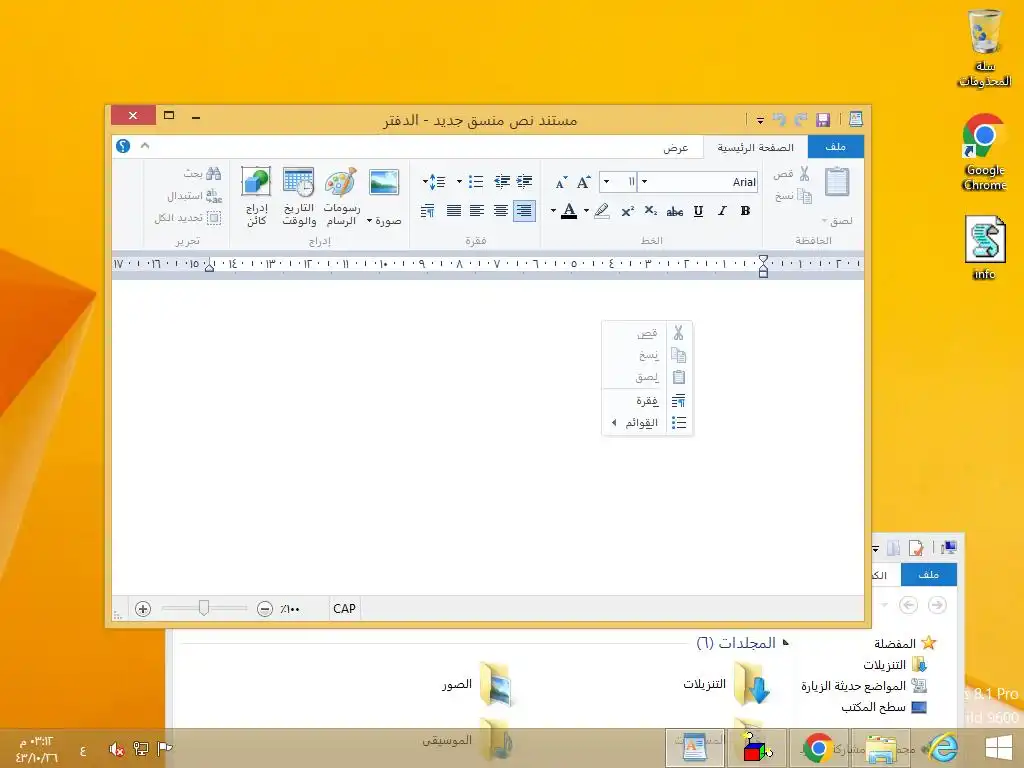Zoom out with the minus button

coord(264,609)
